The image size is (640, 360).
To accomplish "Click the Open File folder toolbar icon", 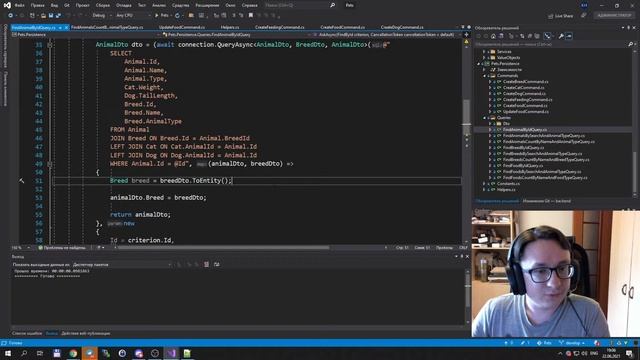I will click(x=43, y=16).
